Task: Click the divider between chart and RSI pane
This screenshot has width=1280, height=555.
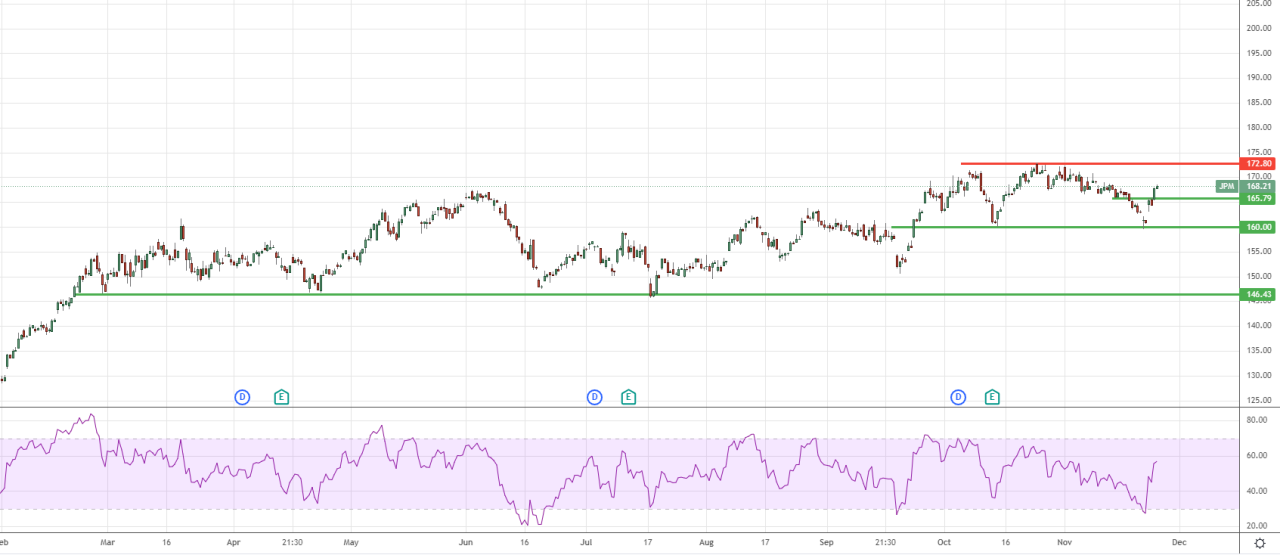Action: (620, 408)
